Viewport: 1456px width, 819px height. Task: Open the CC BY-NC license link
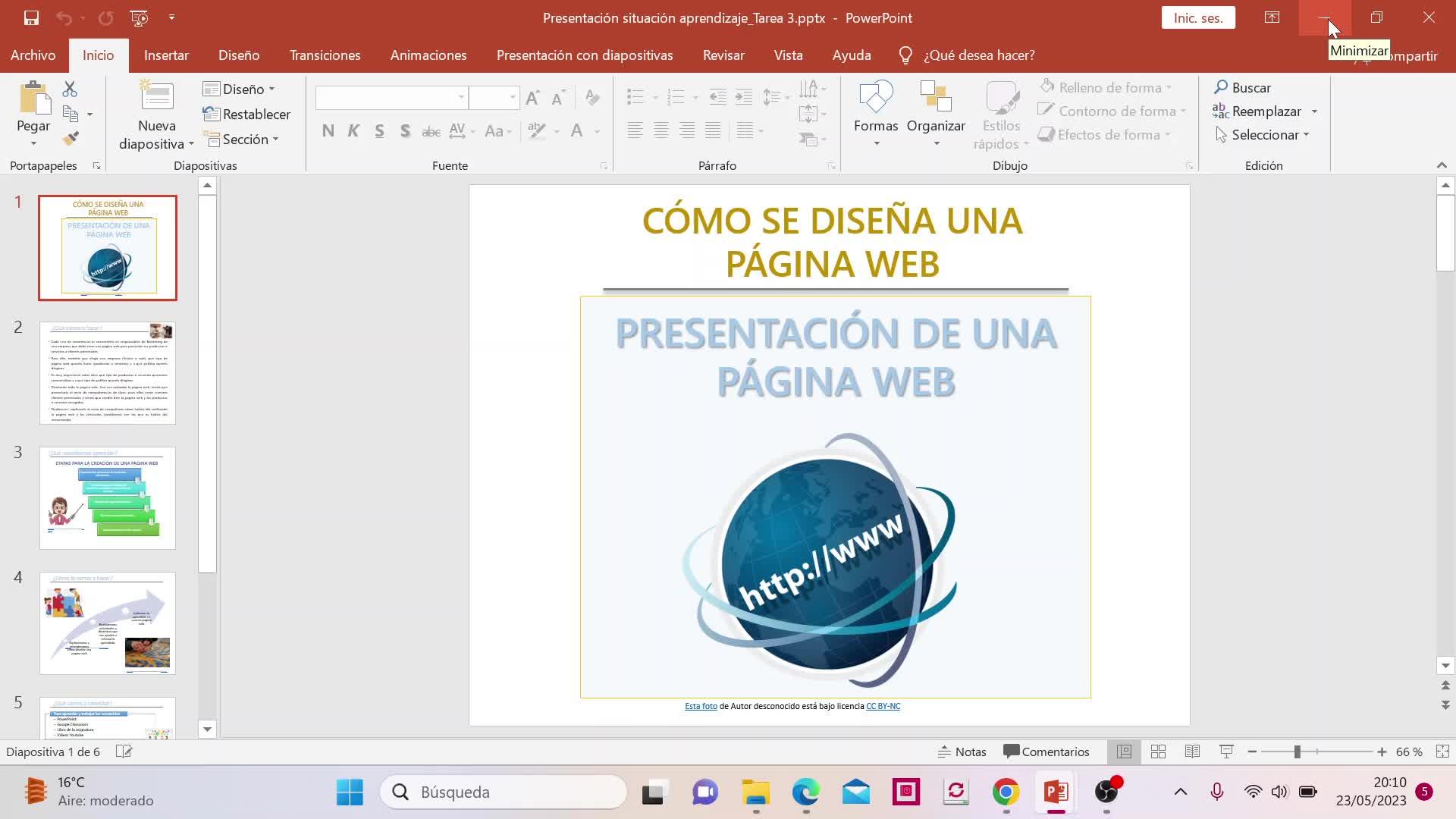883,706
